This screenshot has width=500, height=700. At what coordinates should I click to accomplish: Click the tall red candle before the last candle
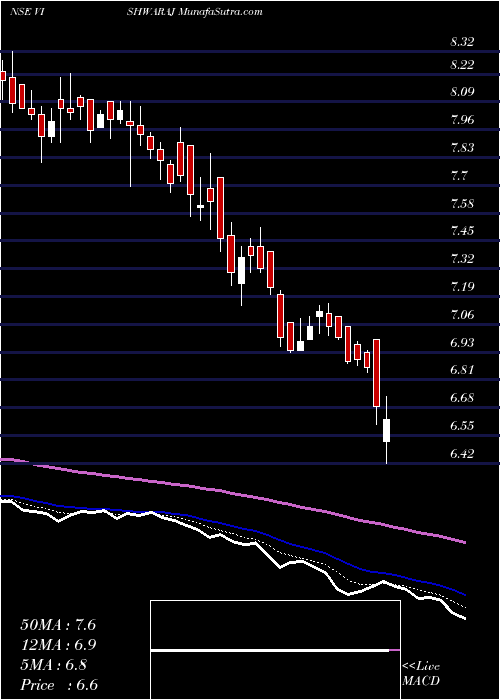pos(376,373)
